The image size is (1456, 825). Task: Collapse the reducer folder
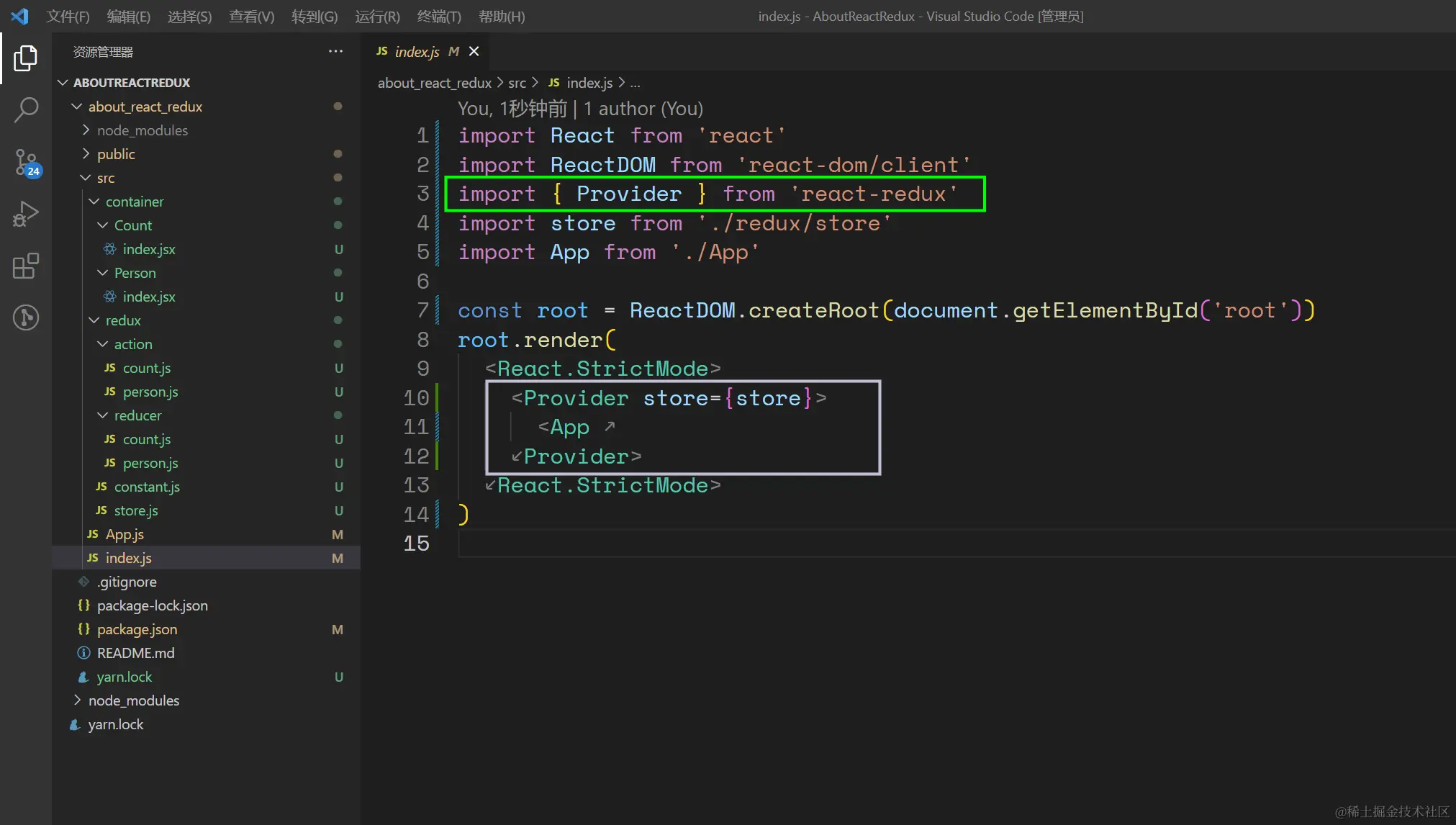pos(137,415)
